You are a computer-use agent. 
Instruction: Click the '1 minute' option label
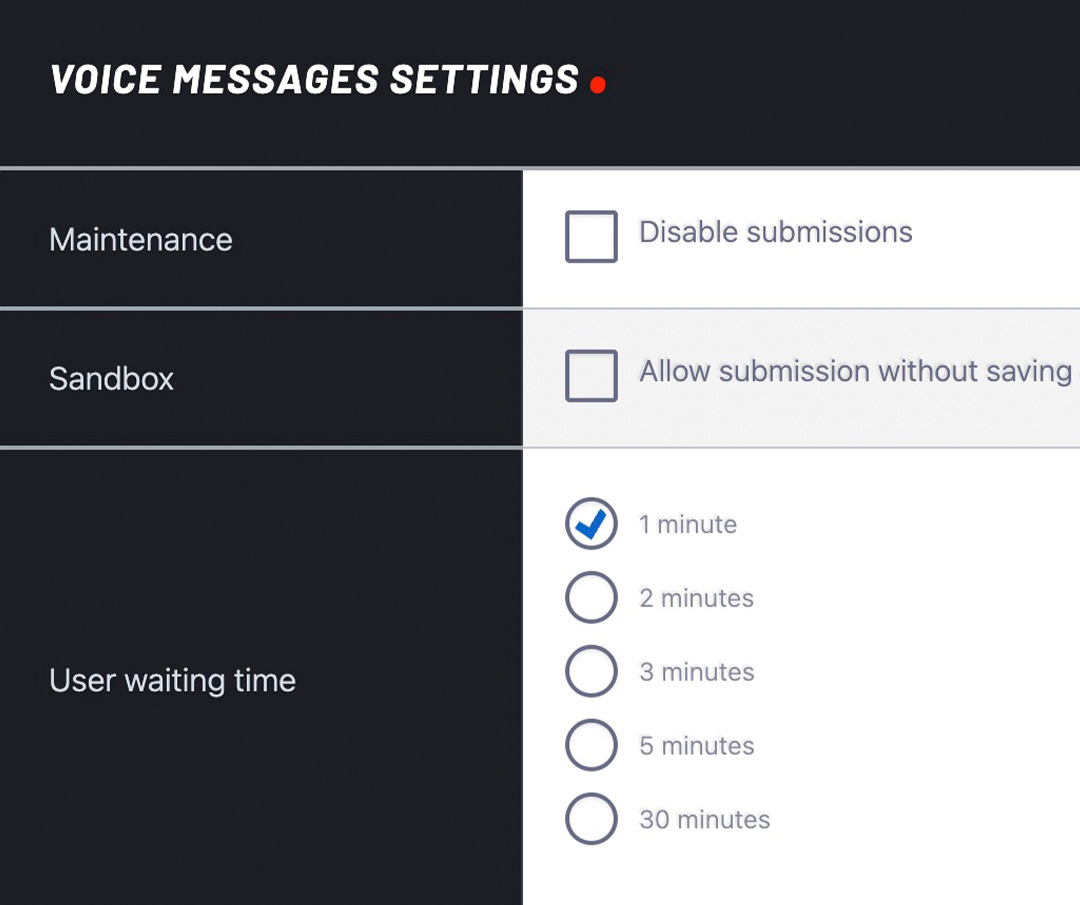click(688, 525)
